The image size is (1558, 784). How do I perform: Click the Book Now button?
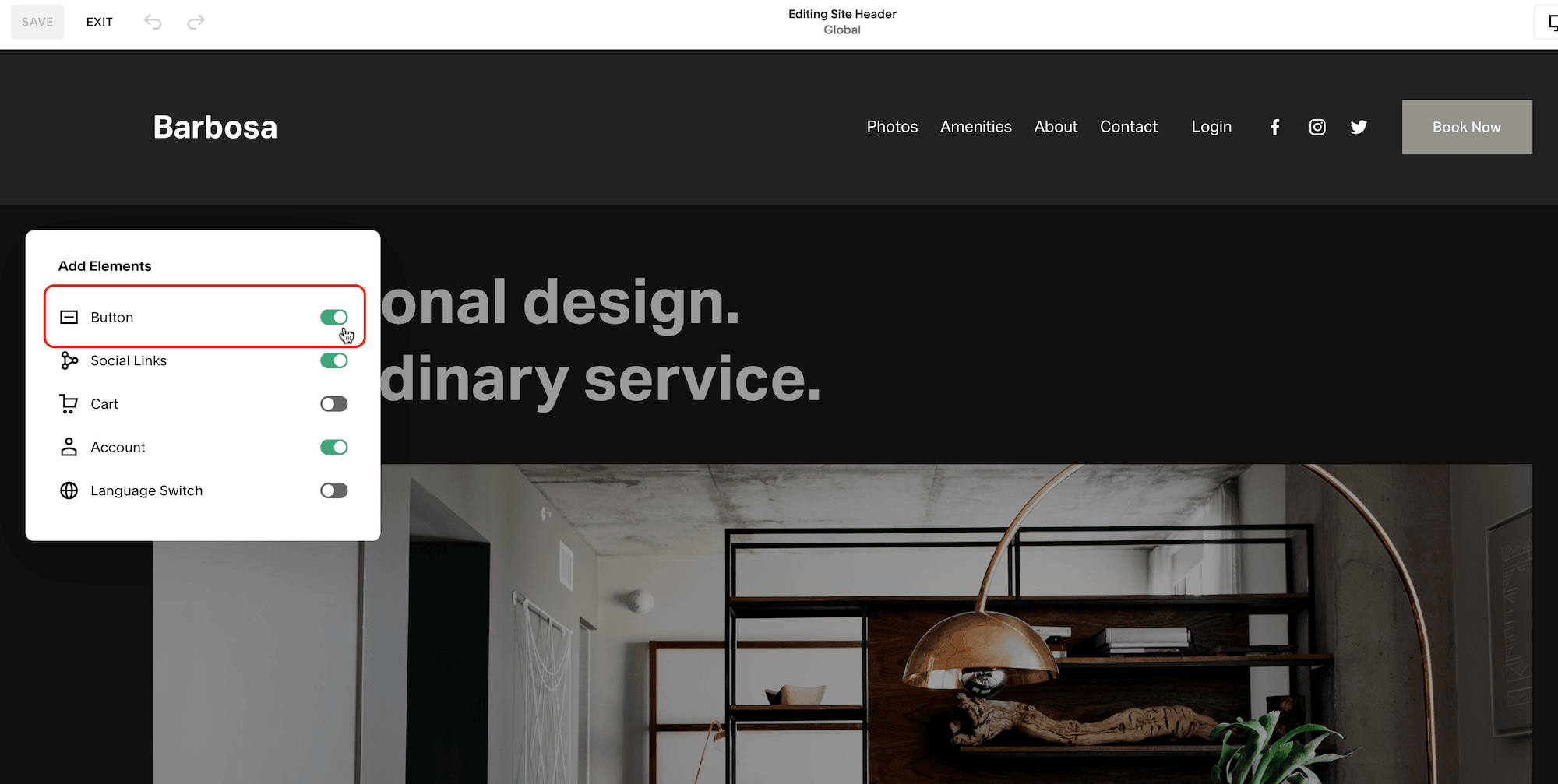[1467, 127]
